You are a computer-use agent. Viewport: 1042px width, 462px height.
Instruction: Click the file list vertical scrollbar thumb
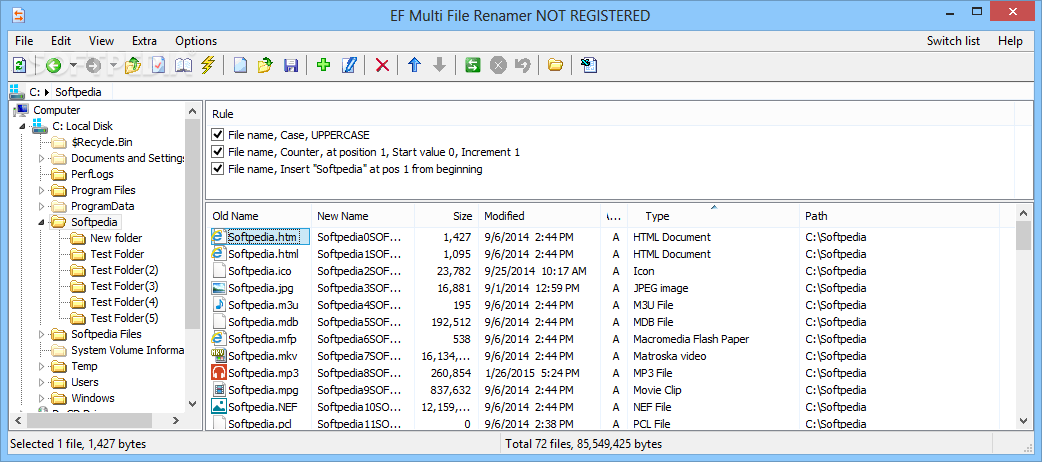click(x=1023, y=236)
